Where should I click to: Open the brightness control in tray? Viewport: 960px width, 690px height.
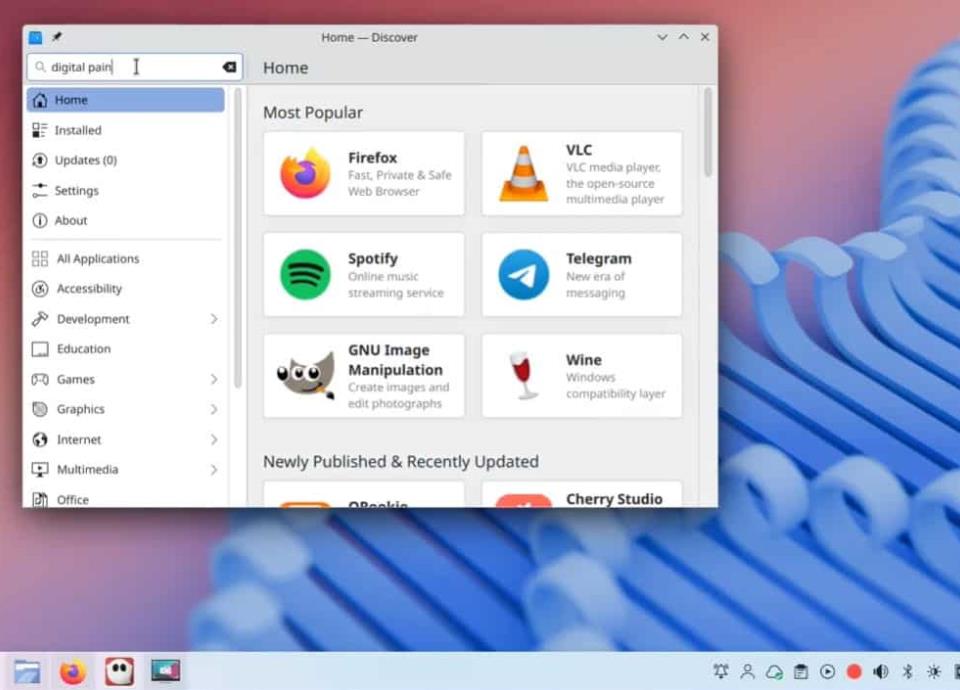tap(934, 672)
